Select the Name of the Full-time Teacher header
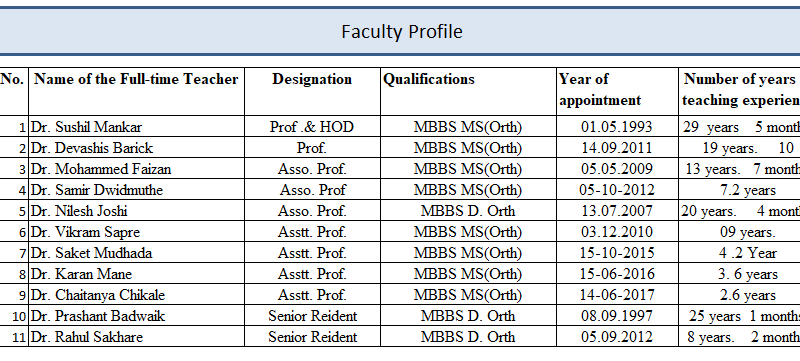Image resolution: width=800 pixels, height=361 pixels. click(136, 91)
